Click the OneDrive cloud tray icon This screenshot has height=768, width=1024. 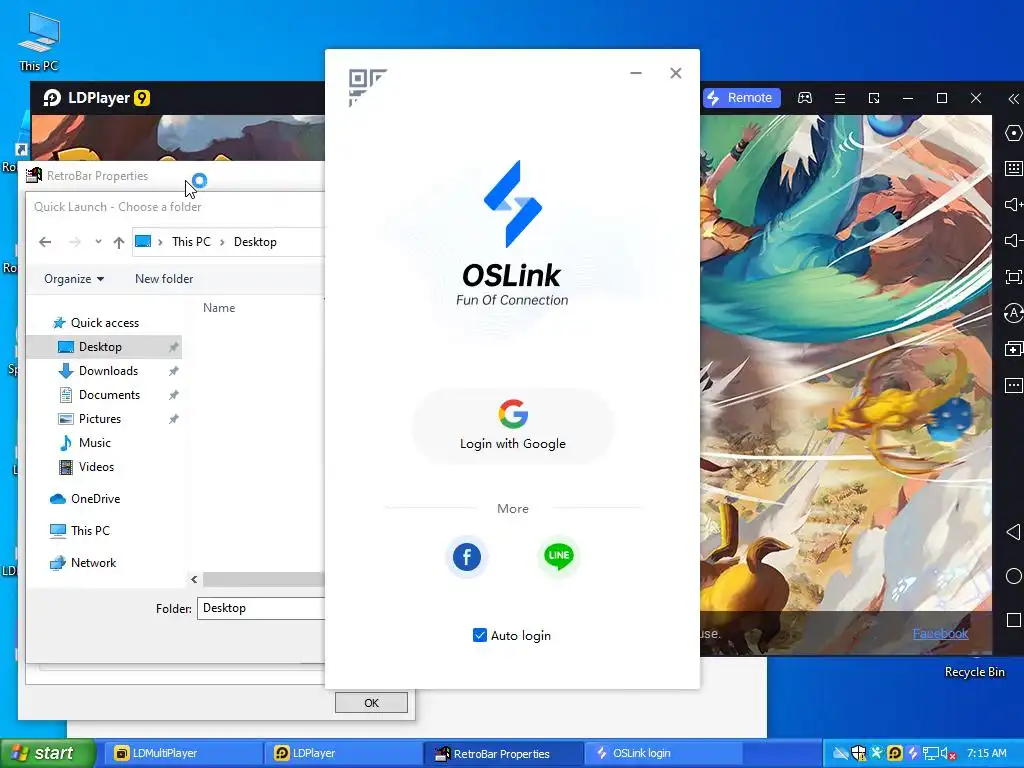click(840, 754)
